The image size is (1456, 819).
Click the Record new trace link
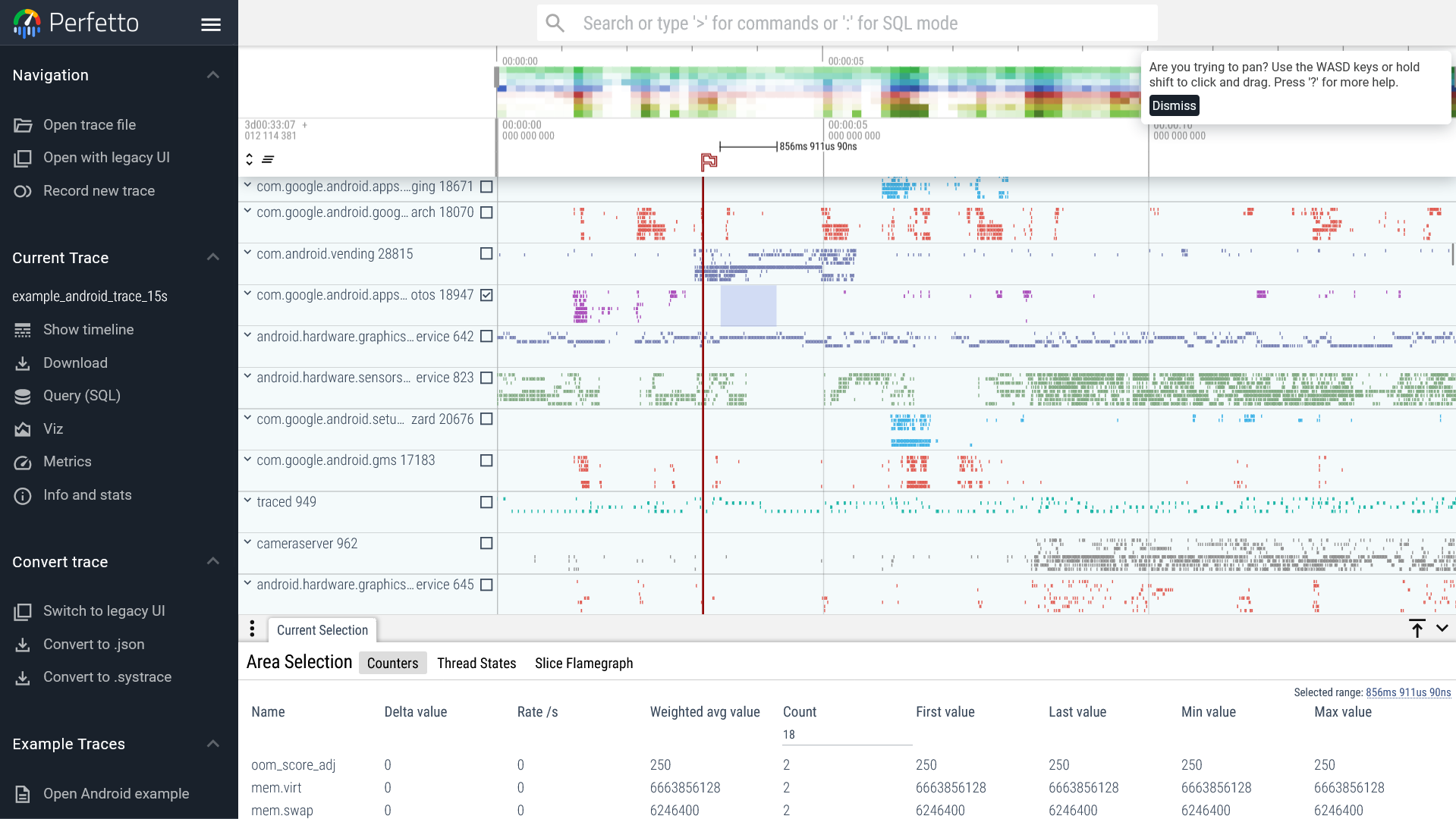click(99, 191)
